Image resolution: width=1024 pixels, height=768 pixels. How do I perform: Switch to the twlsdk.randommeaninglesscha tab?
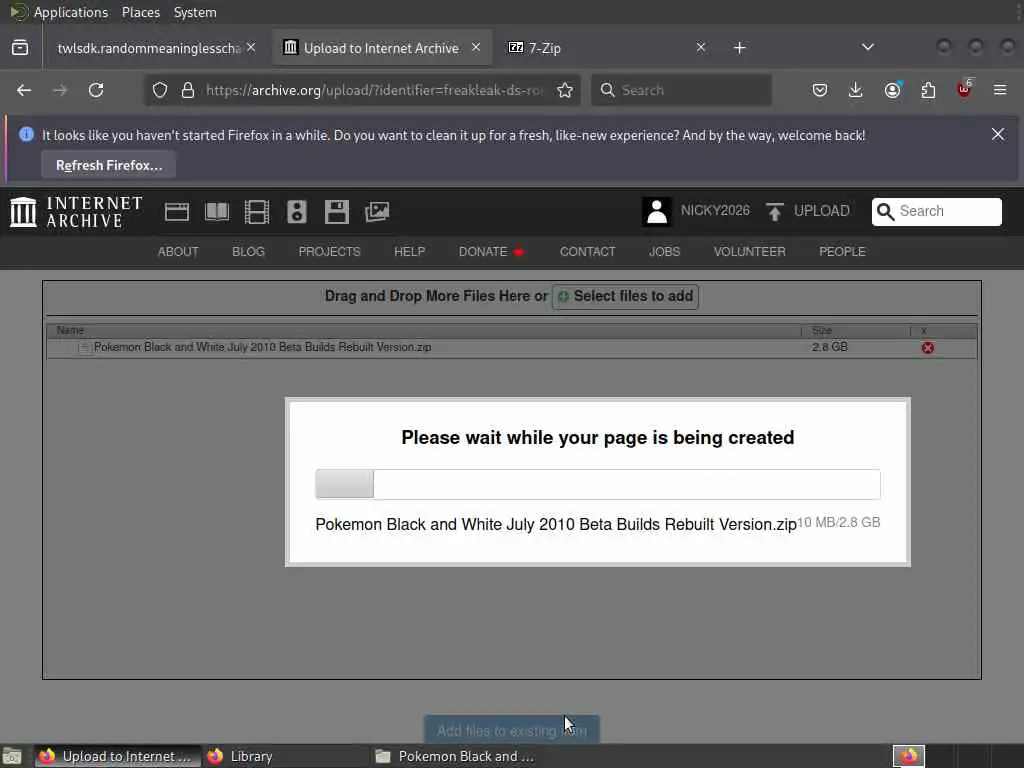[x=149, y=48]
